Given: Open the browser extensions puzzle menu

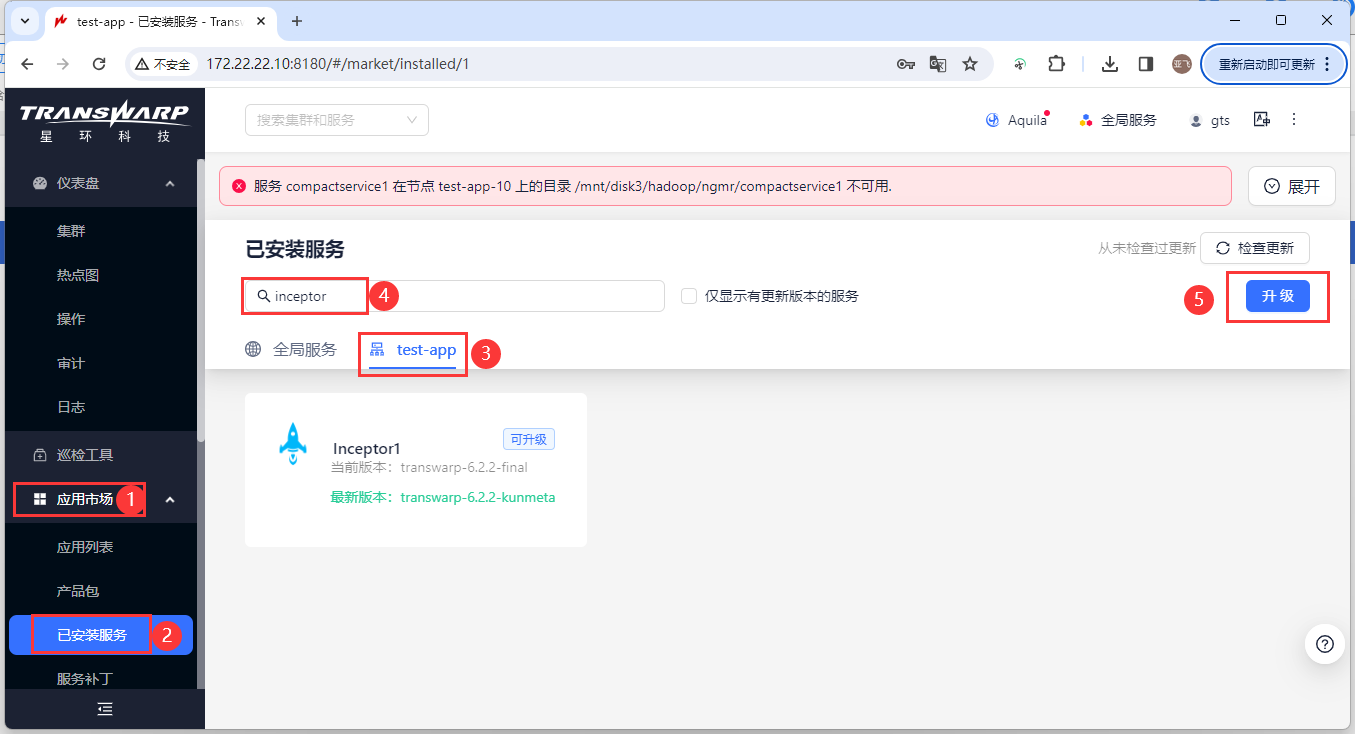Looking at the screenshot, I should tap(1056, 64).
